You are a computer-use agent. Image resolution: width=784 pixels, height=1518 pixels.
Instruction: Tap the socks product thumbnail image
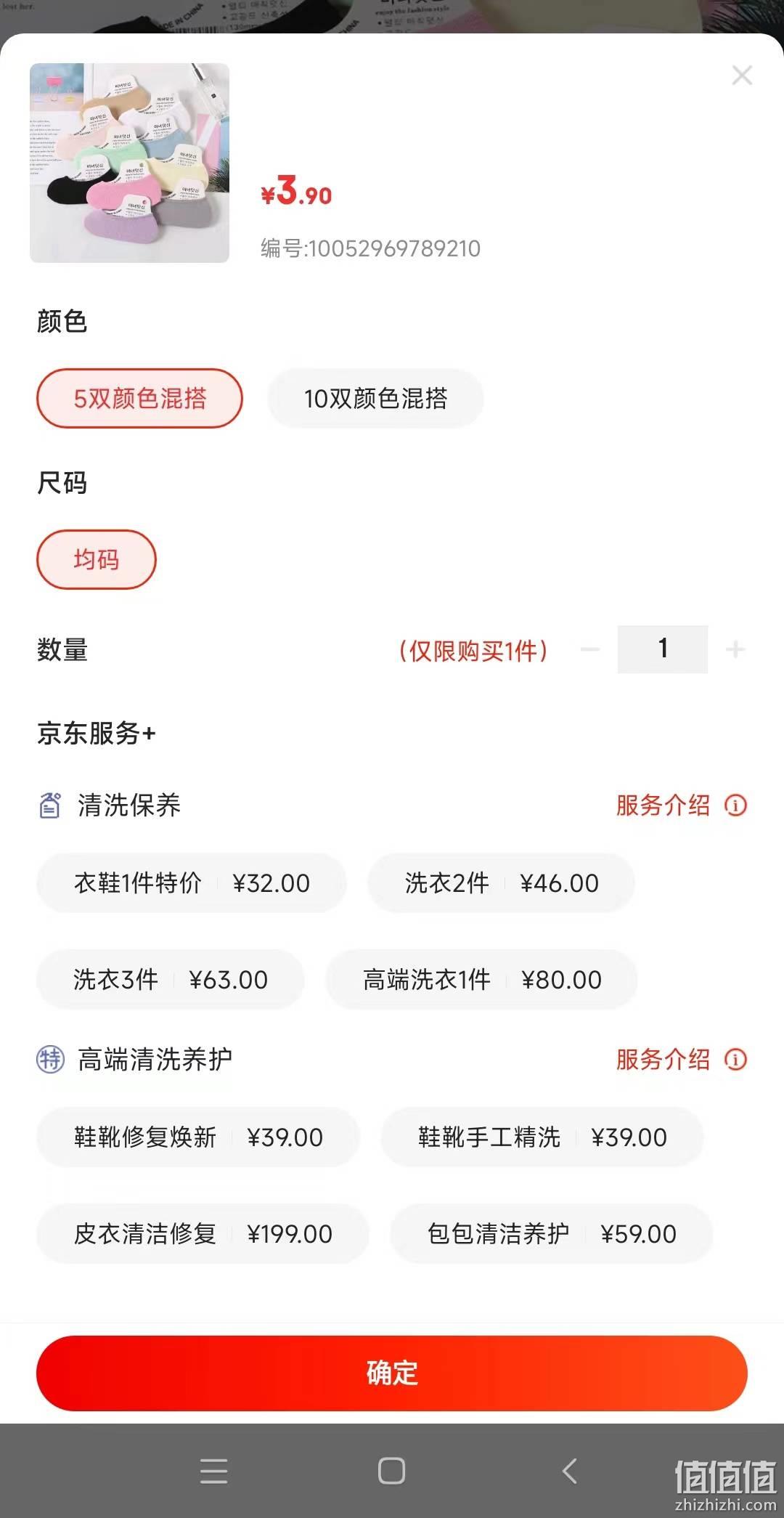(129, 163)
